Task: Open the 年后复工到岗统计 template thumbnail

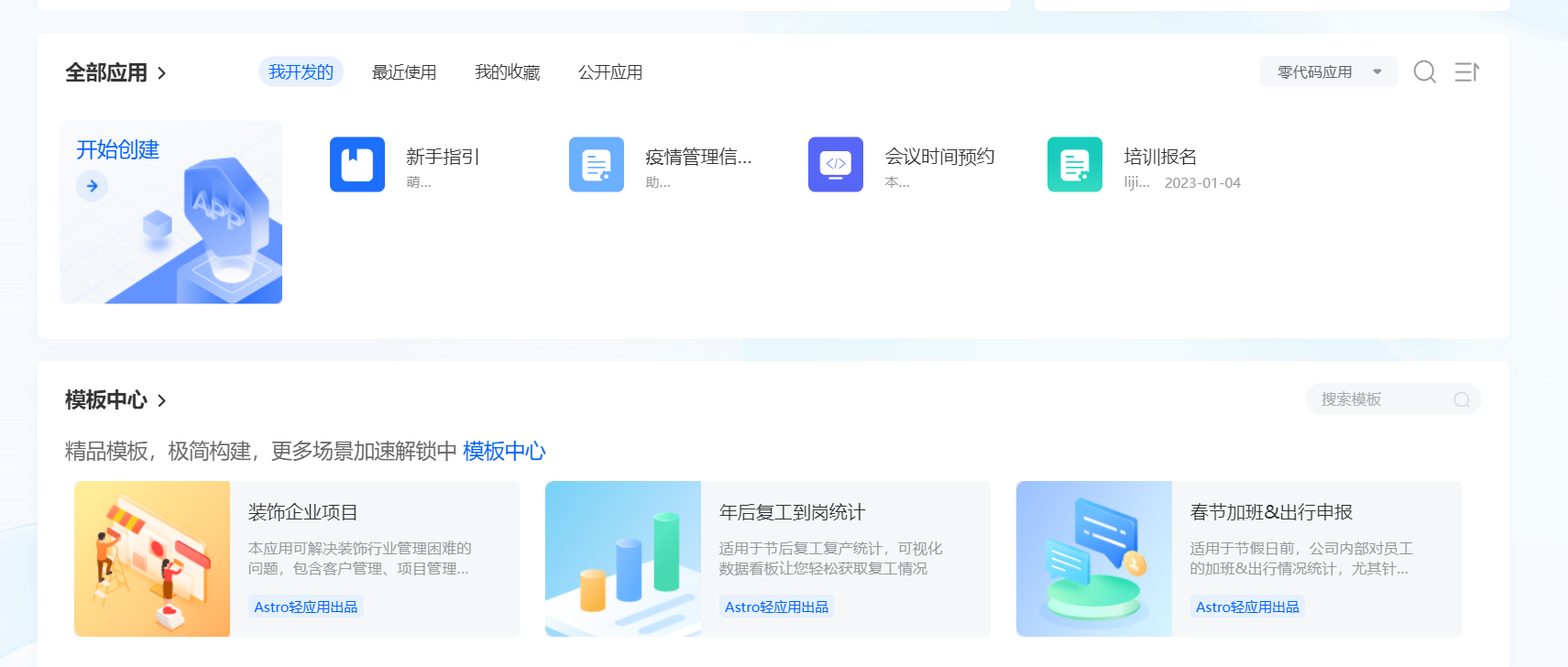Action: click(623, 559)
